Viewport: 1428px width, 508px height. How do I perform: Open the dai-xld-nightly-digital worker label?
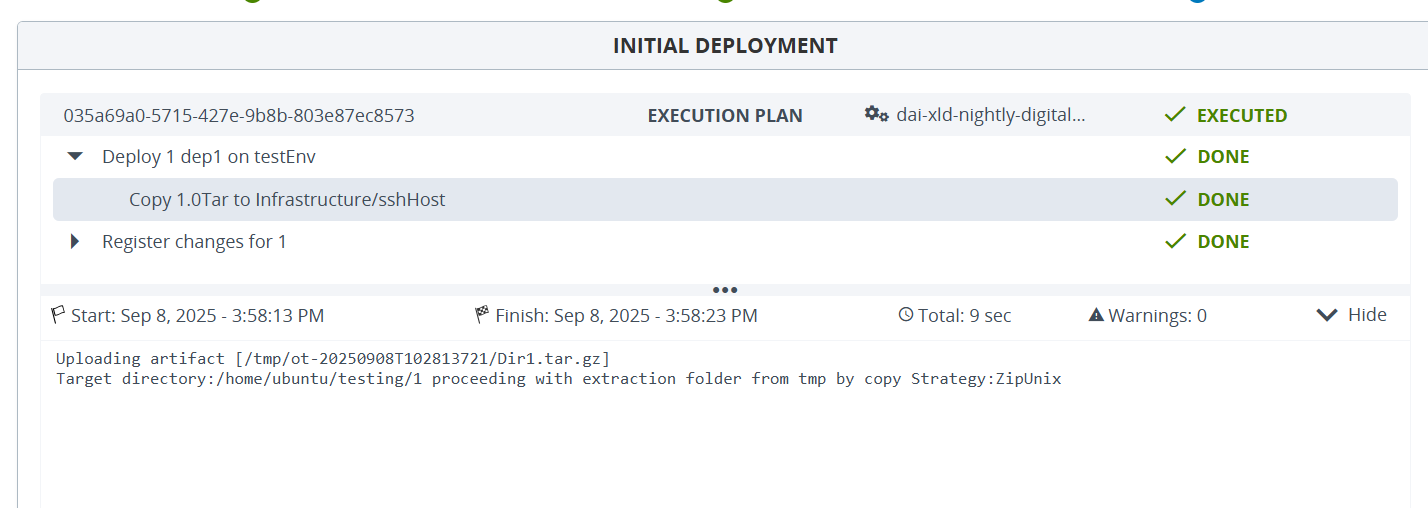pos(990,115)
